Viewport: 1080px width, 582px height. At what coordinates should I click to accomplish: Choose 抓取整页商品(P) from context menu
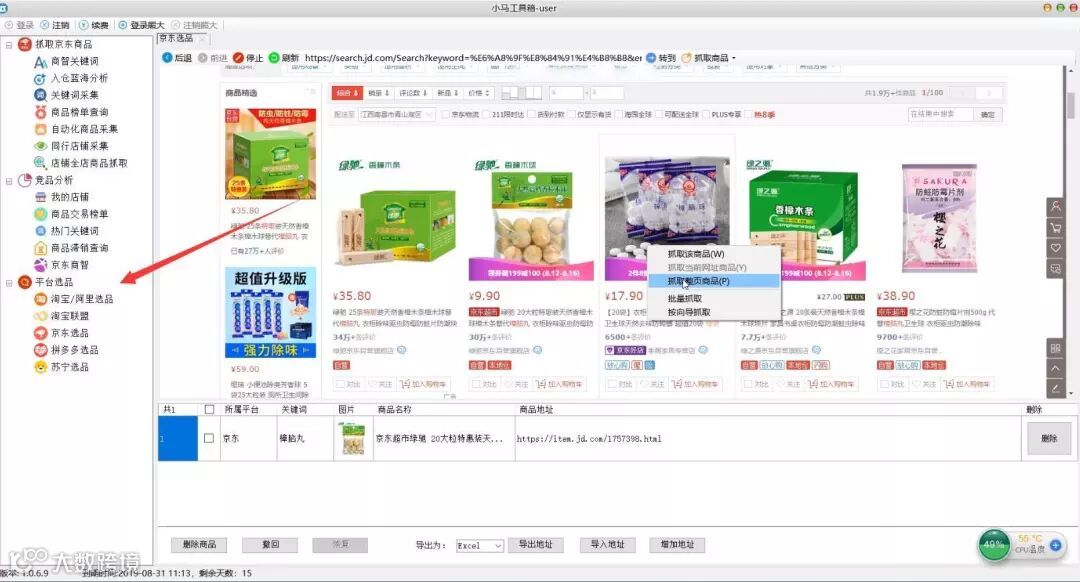pyautogui.click(x=714, y=281)
